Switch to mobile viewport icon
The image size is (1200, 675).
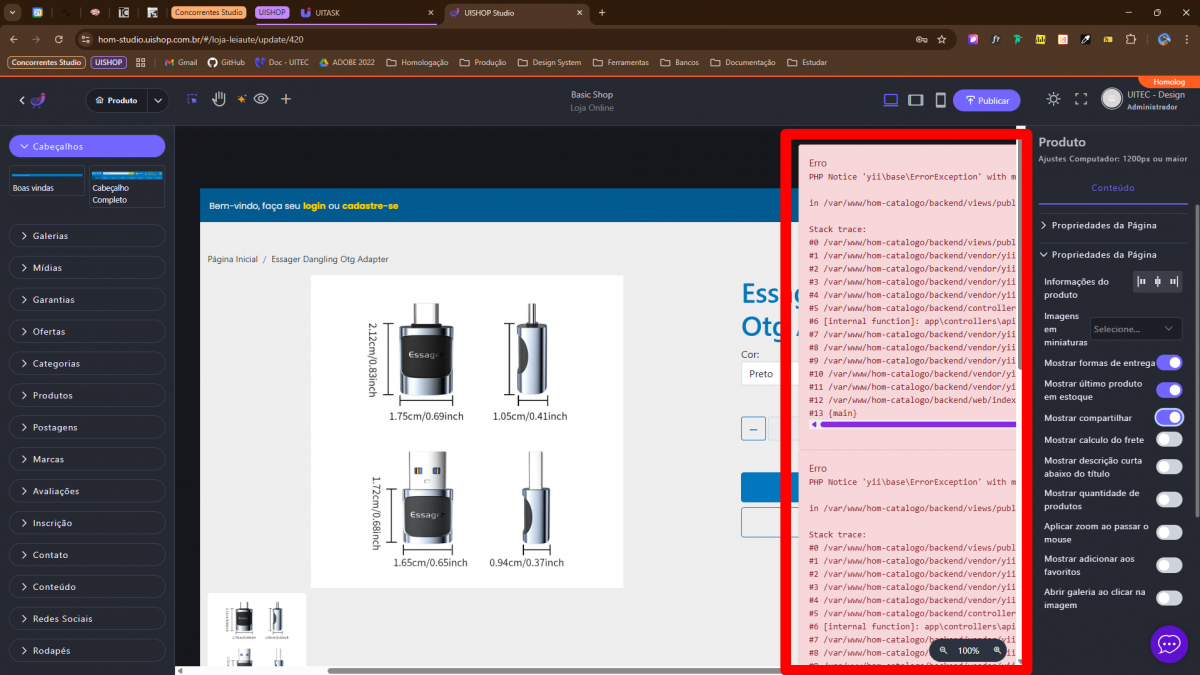tap(940, 100)
